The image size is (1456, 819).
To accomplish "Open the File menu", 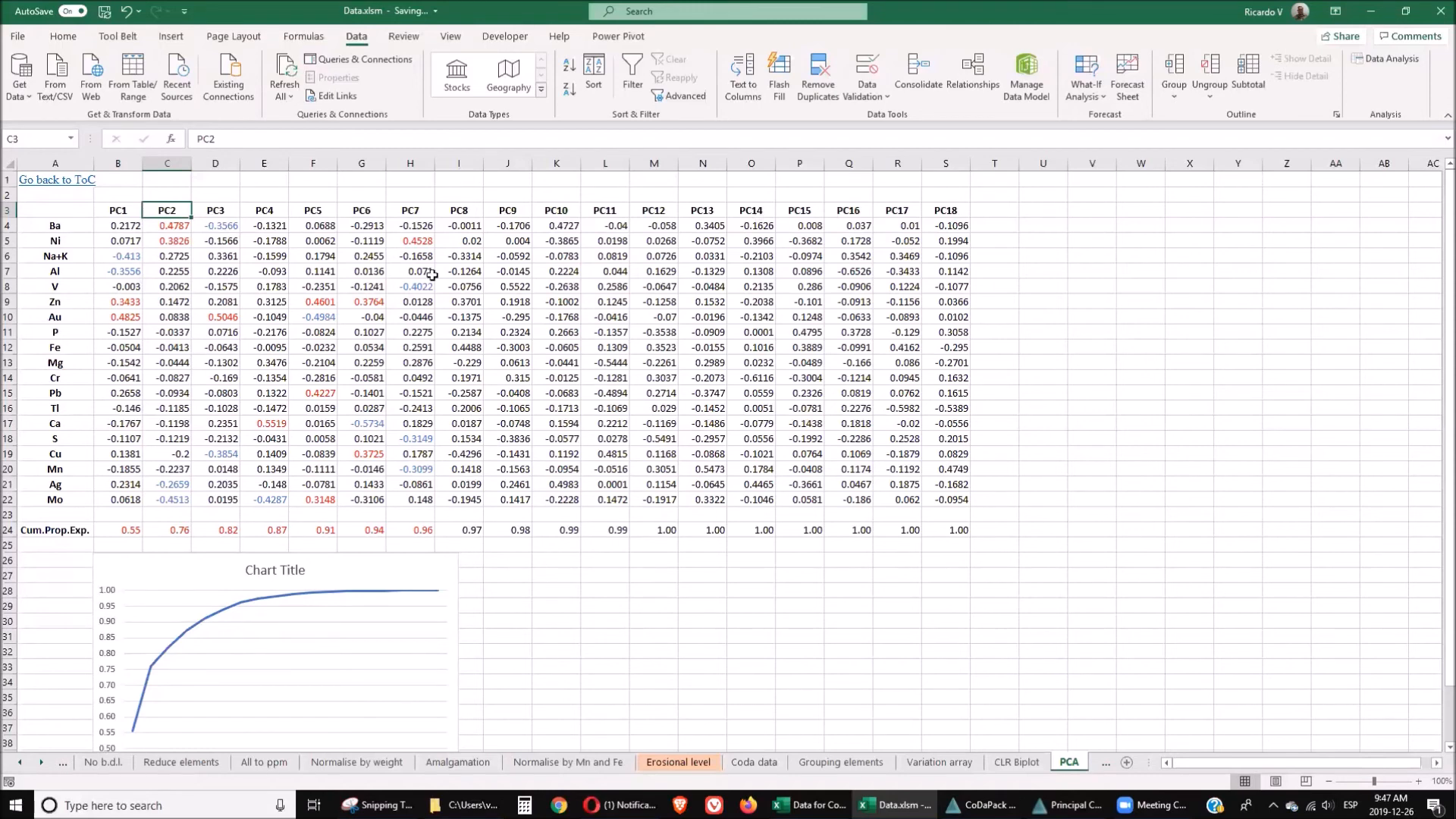I will [x=17, y=36].
